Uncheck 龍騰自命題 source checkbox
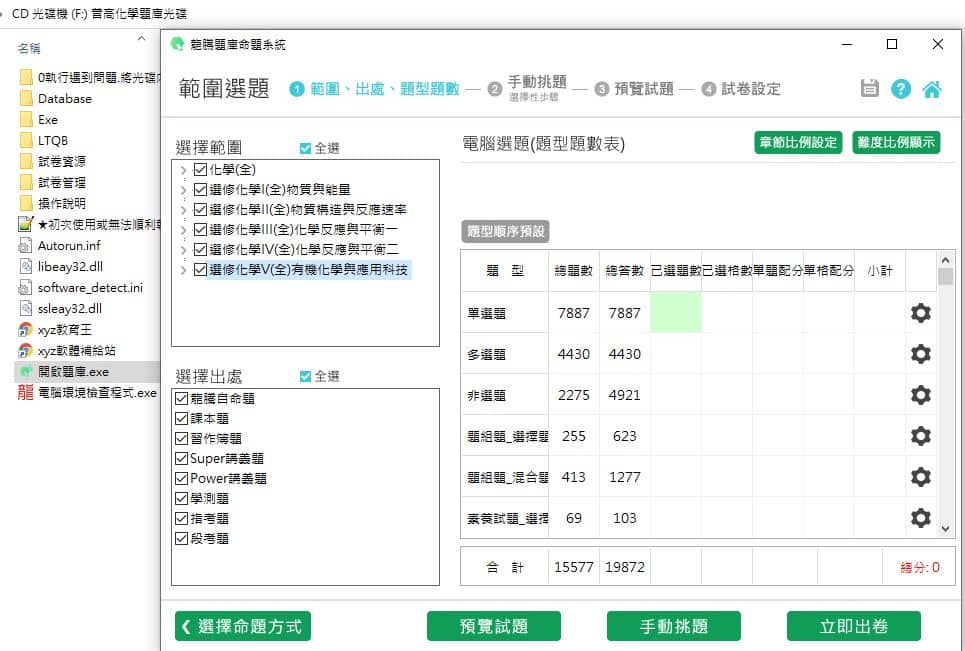Screen dimensions: 965x651 pos(181,398)
